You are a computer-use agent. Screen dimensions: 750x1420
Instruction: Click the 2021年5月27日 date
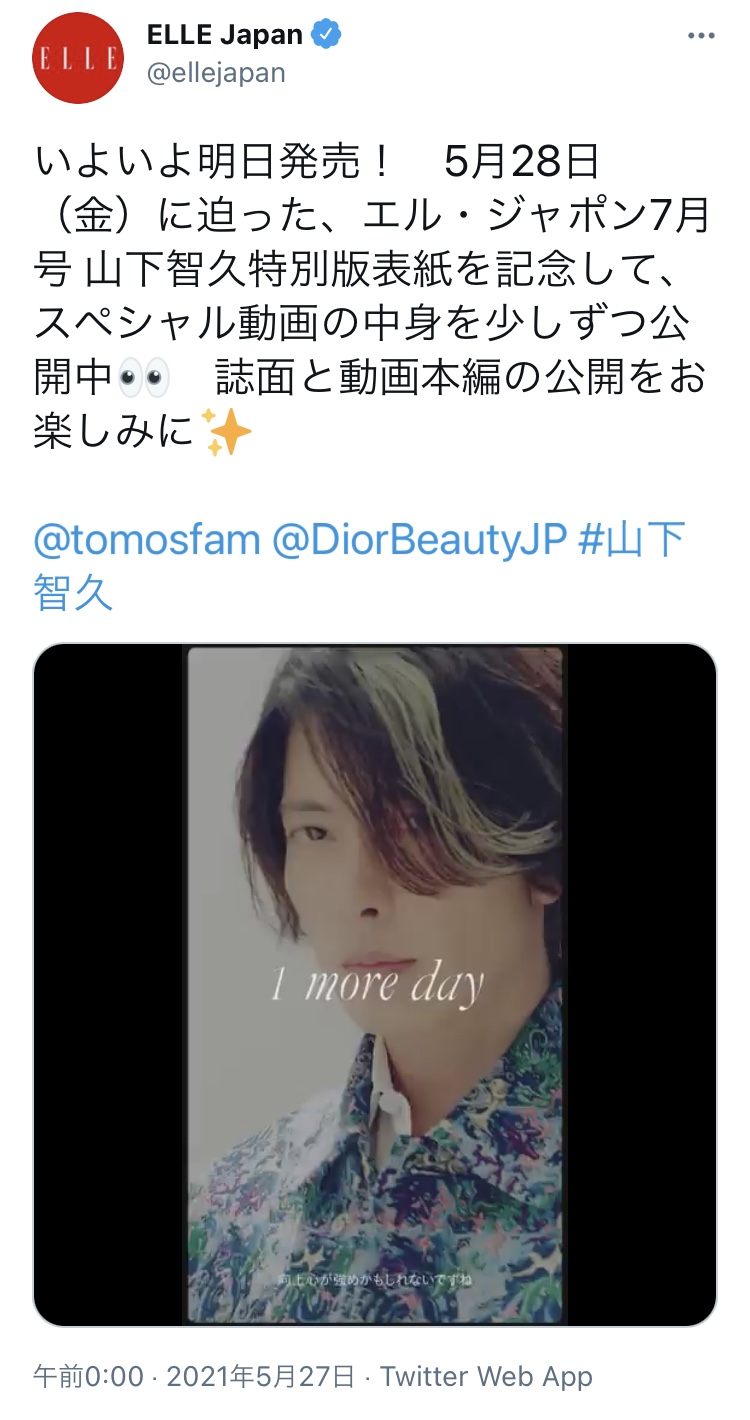coord(260,1377)
